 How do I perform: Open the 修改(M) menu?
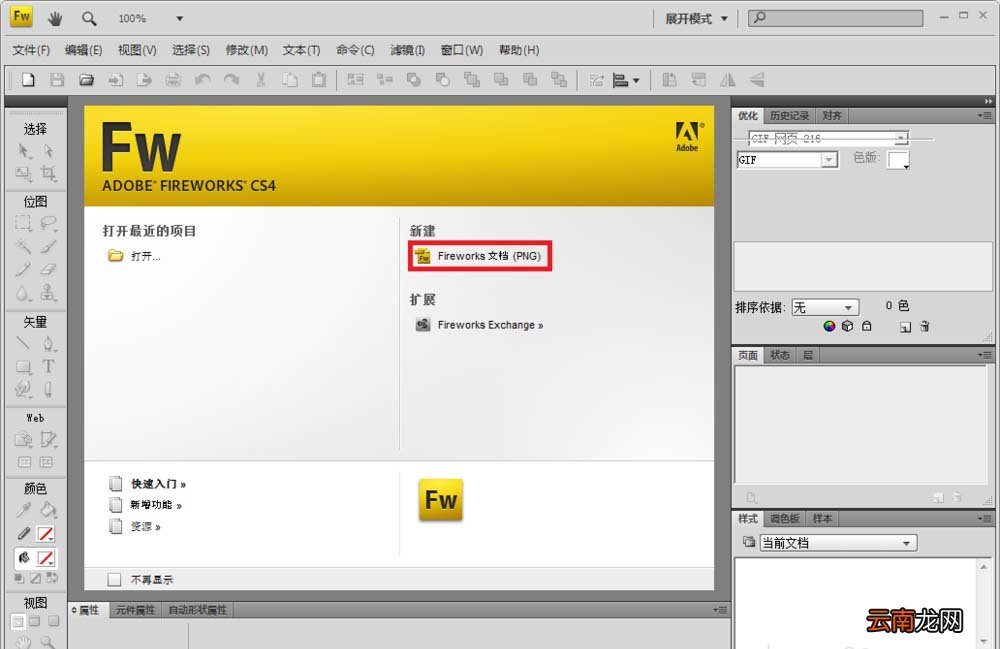coord(247,50)
